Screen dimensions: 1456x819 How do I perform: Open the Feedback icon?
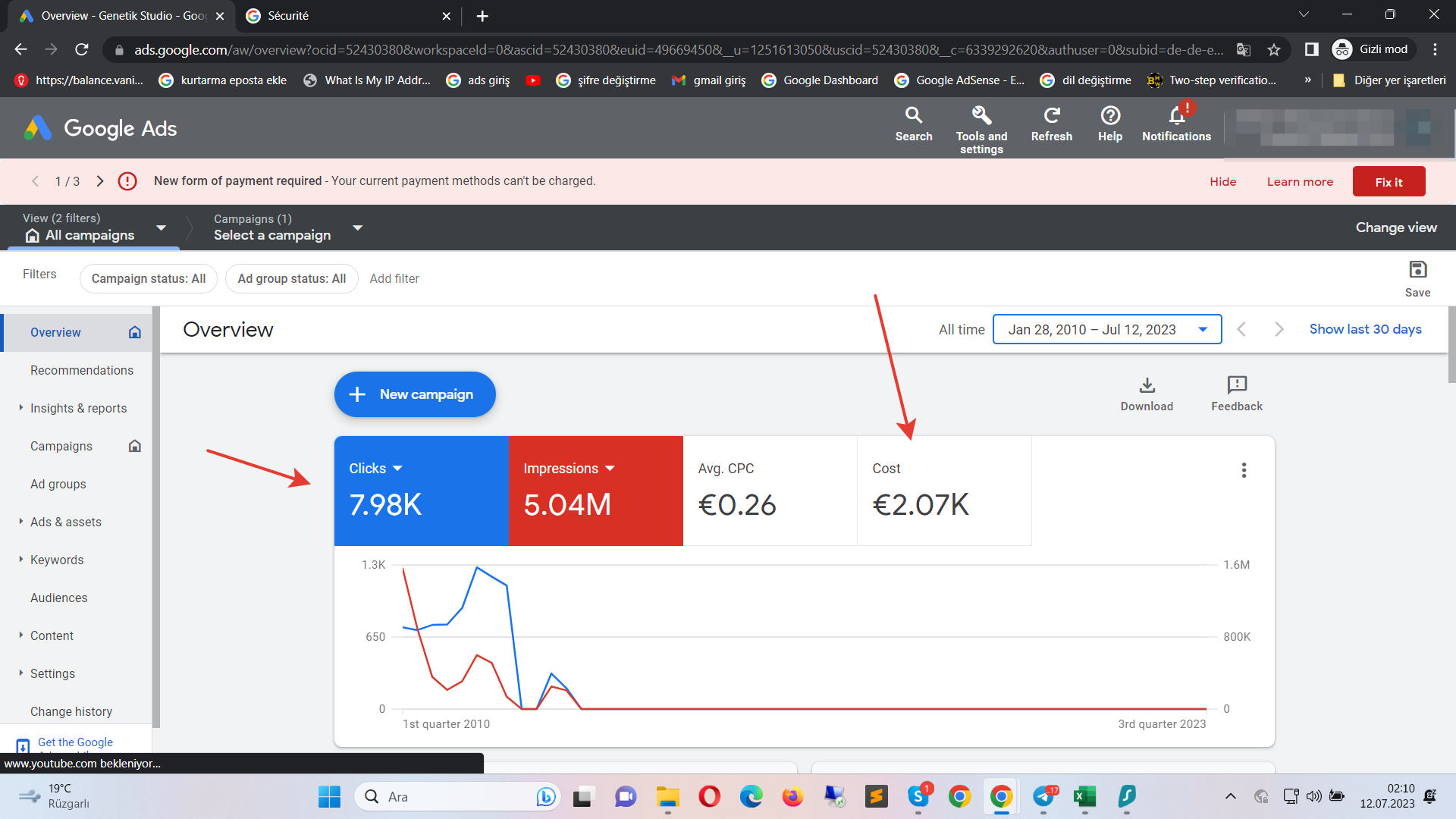coord(1237,394)
